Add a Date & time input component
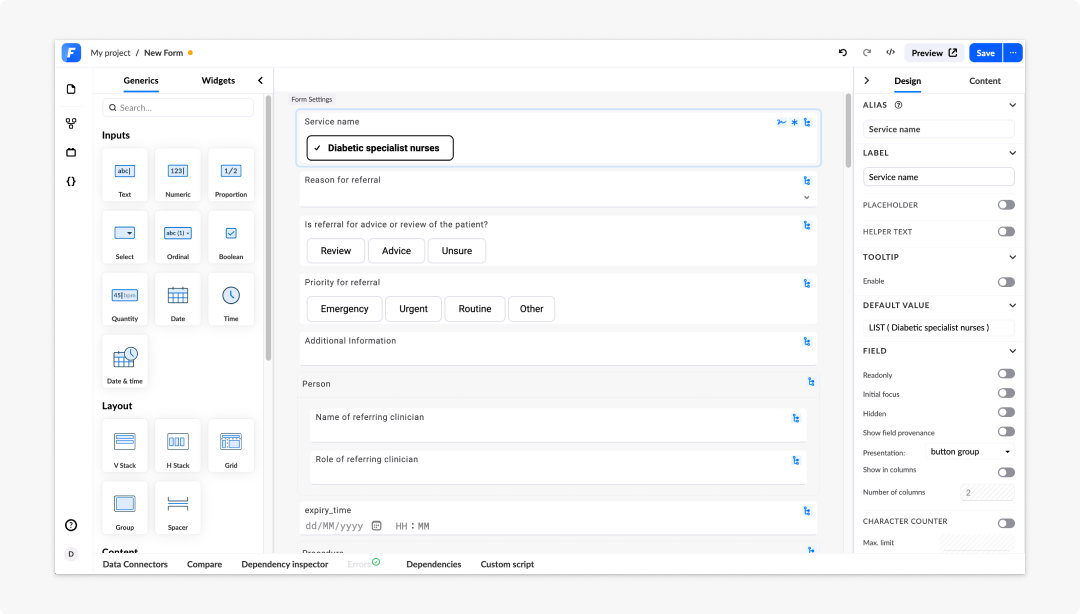Viewport: 1080px width, 614px height. click(x=125, y=361)
